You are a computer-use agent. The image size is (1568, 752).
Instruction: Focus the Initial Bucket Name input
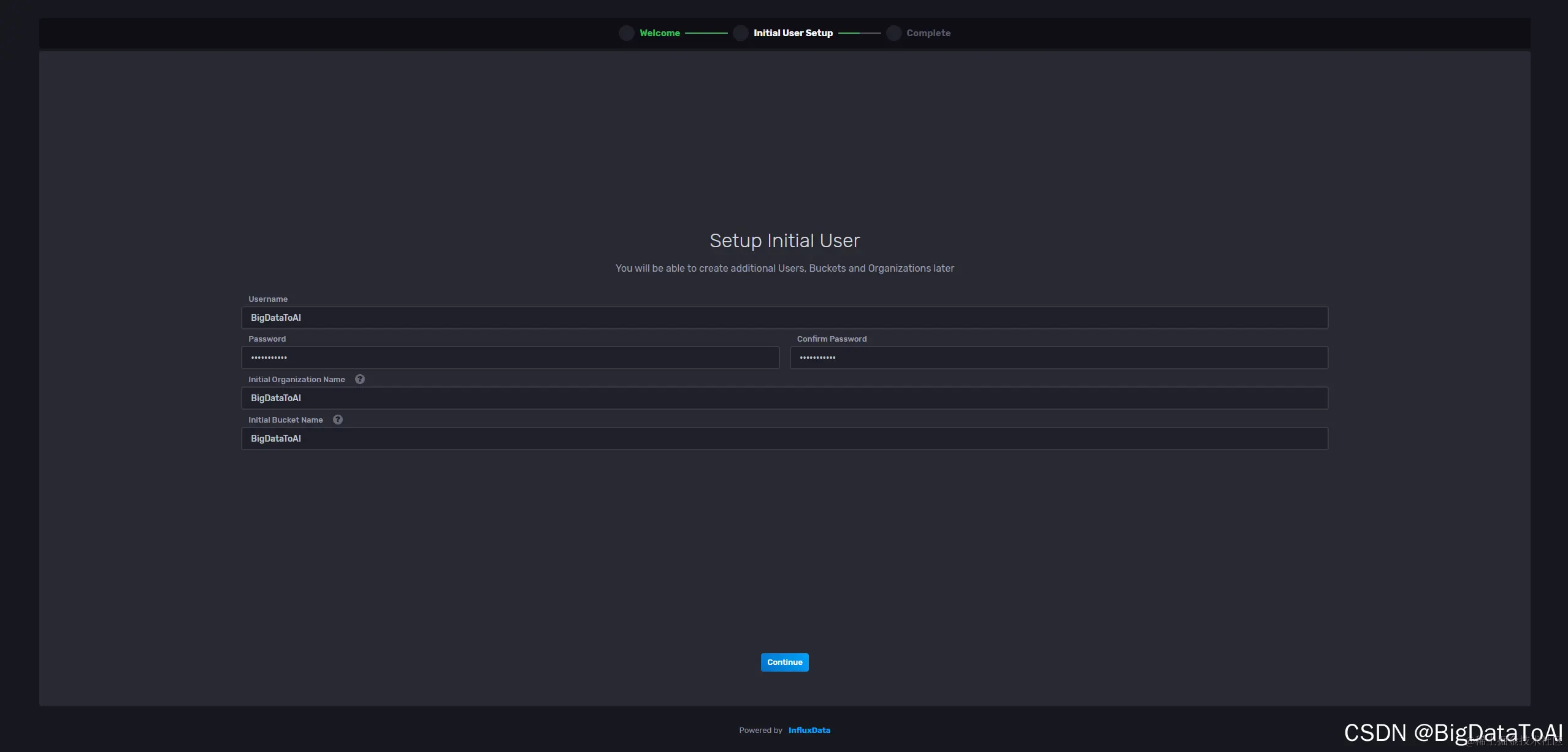784,439
